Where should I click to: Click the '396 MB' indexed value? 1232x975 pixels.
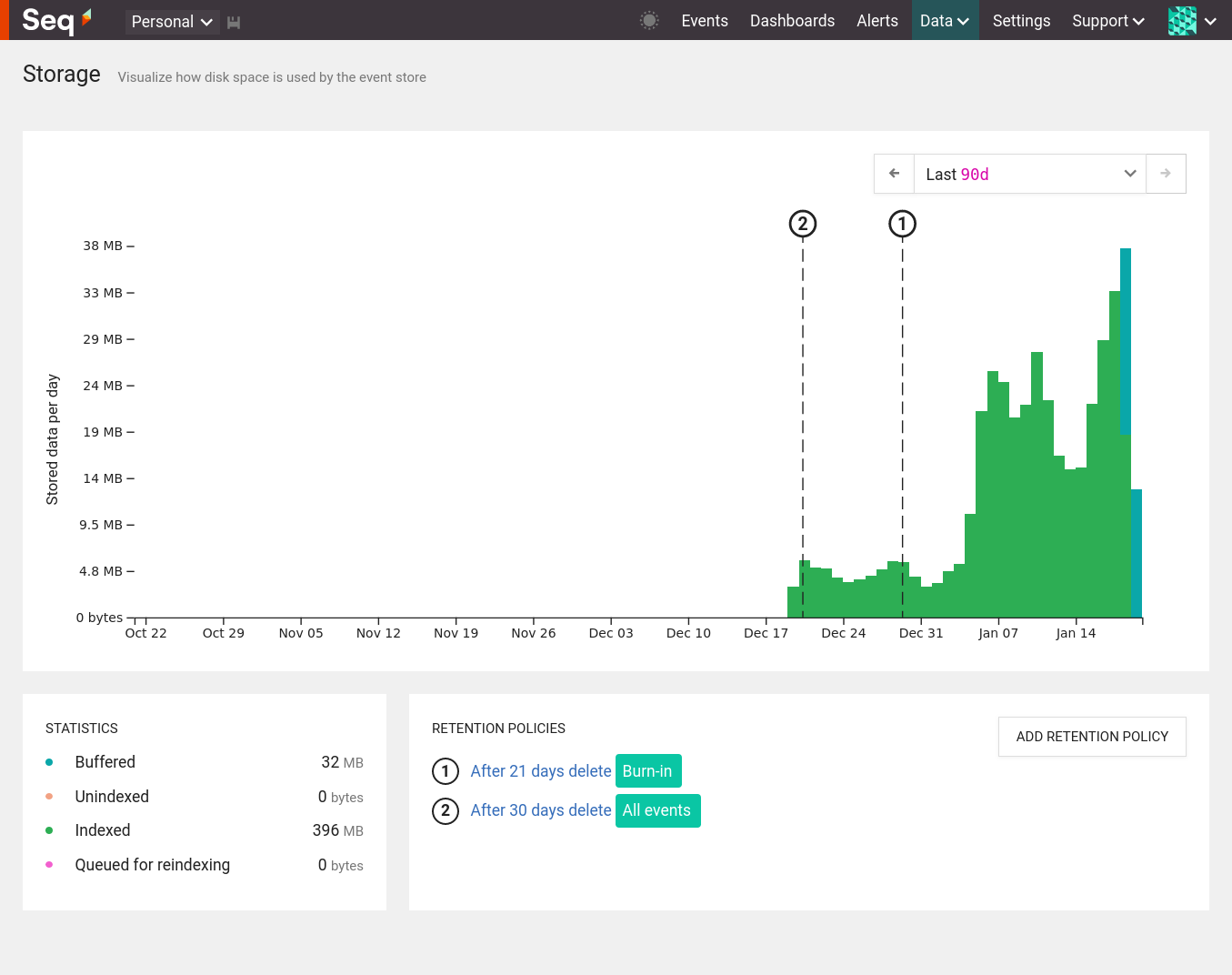(337, 830)
